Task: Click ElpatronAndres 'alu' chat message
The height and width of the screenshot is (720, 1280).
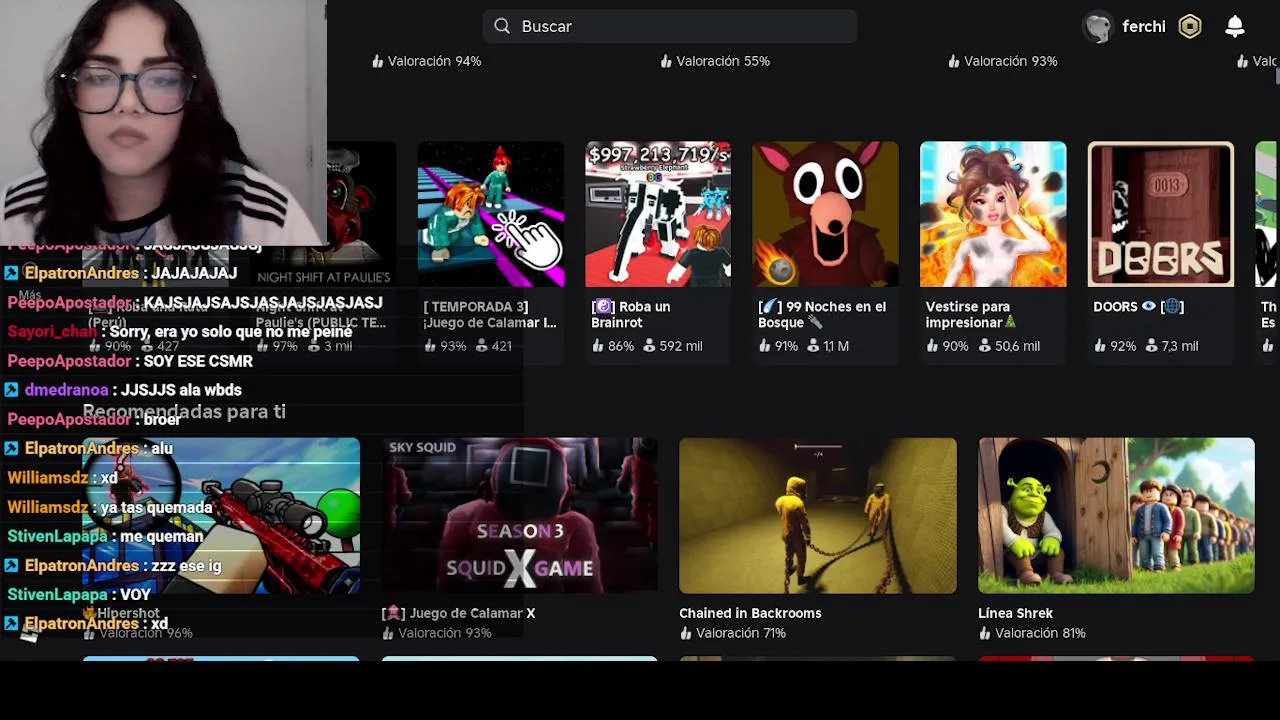Action: click(162, 448)
